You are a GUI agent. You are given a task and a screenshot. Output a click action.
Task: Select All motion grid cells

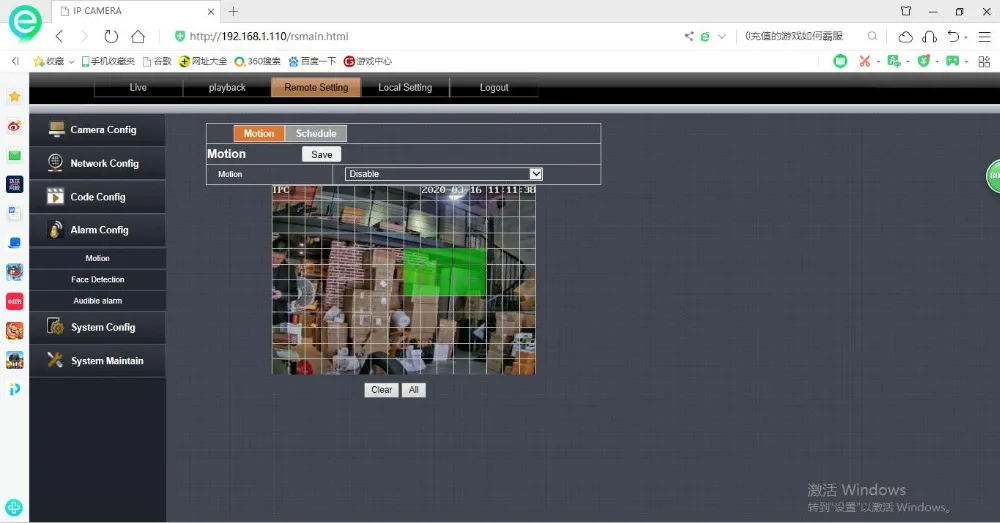413,390
